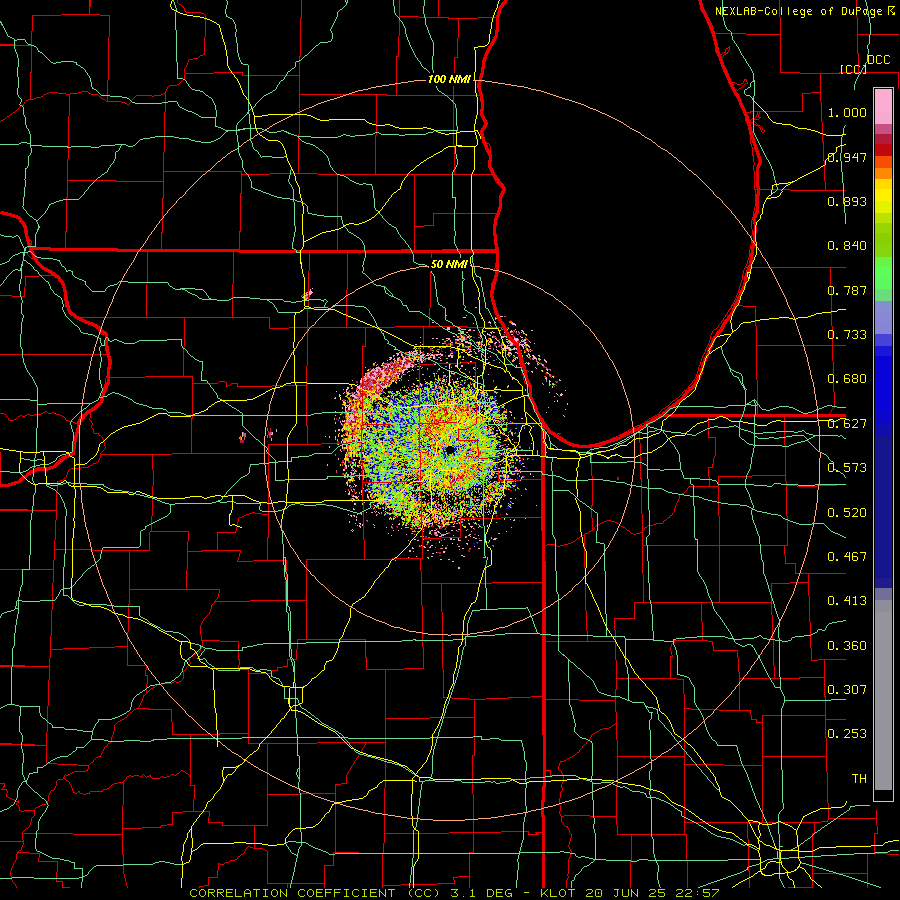Select the 0.467 scale value

(x=847, y=557)
